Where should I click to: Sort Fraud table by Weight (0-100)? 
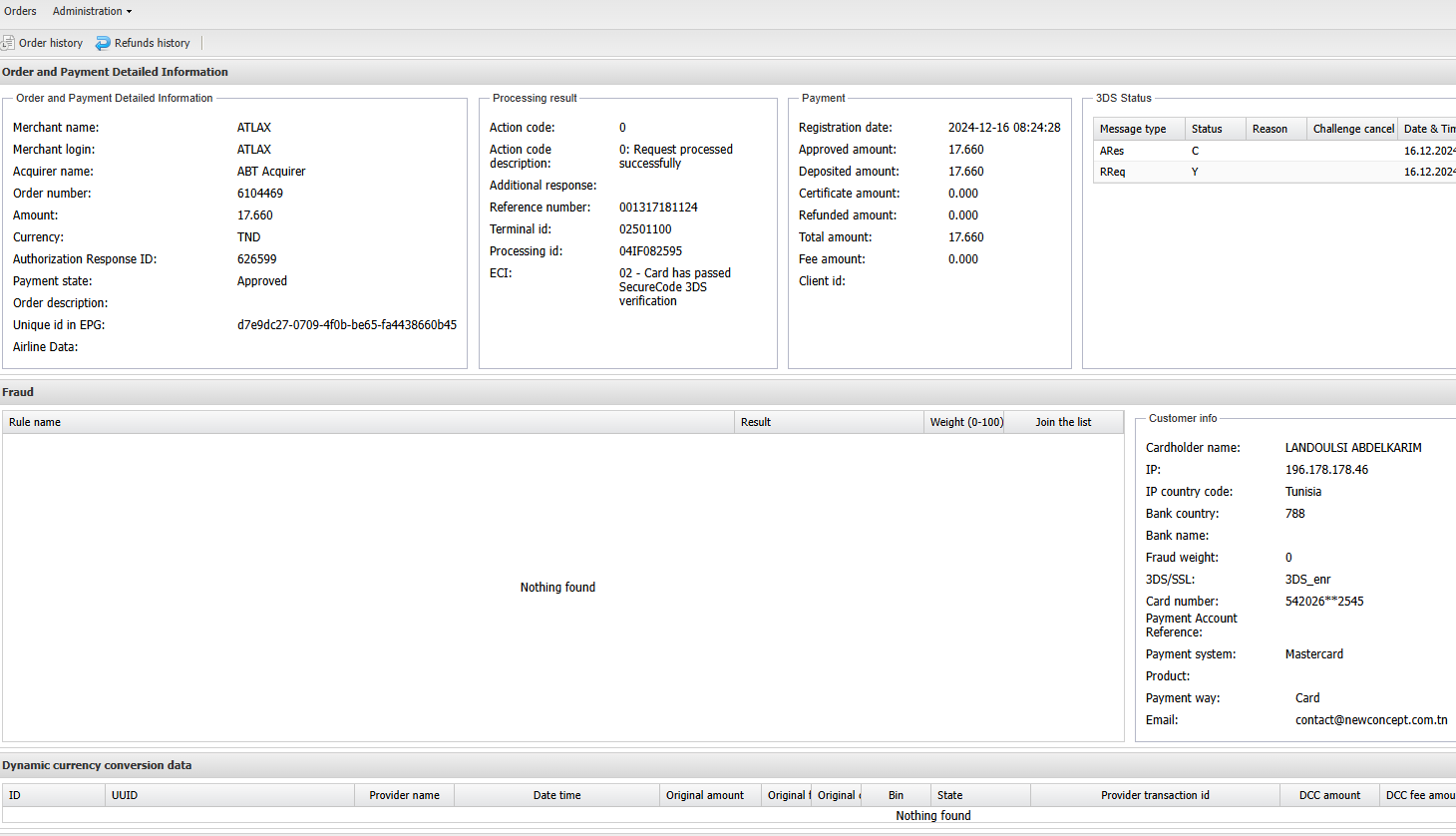(x=965, y=422)
